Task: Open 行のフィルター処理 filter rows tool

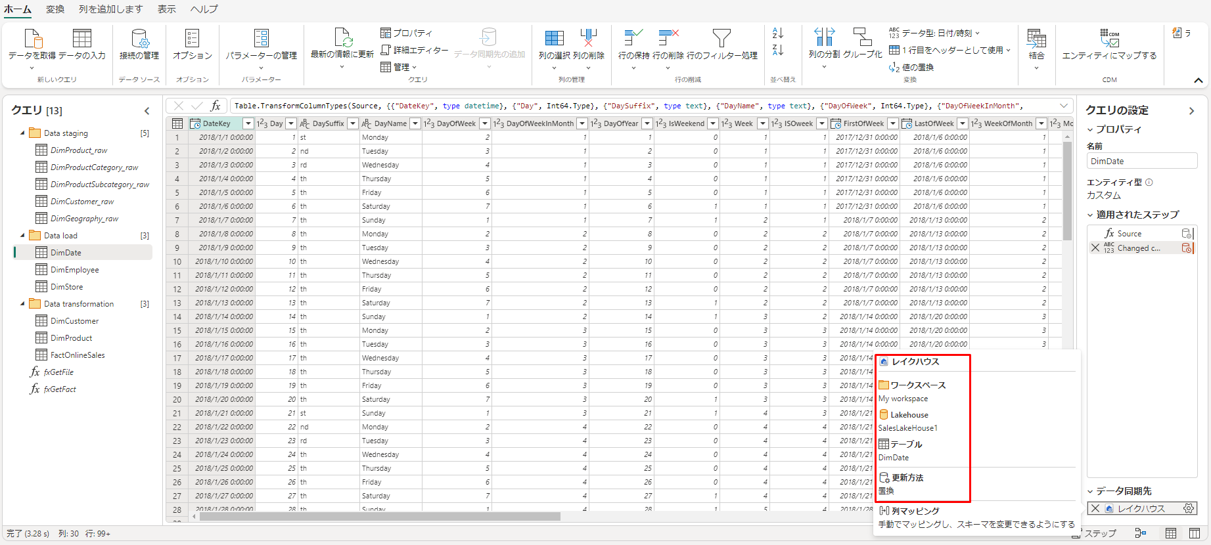Action: (x=721, y=40)
